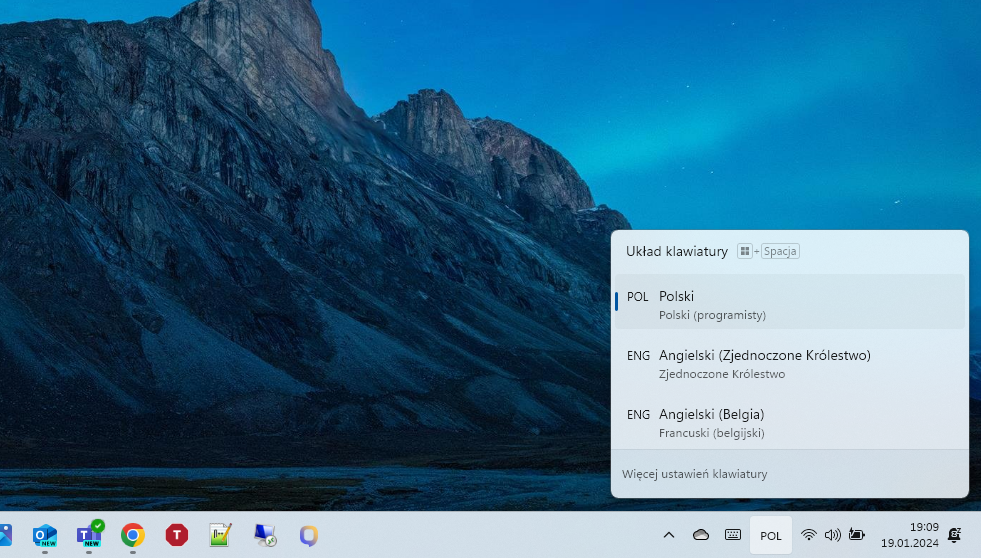Image resolution: width=981 pixels, height=558 pixels.
Task: Open the notification bell icon
Action: 955,535
